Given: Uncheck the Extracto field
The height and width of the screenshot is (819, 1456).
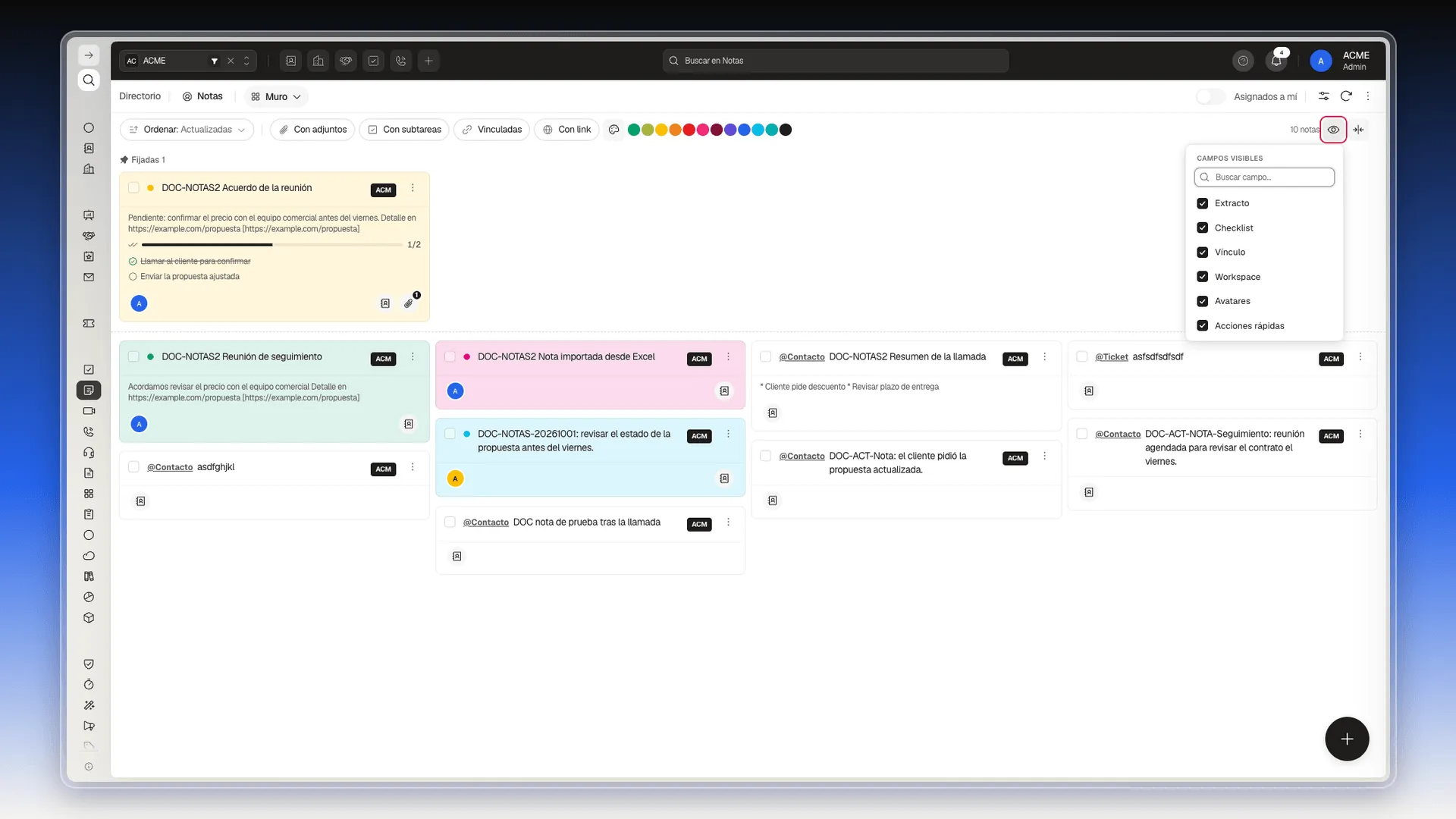Looking at the screenshot, I should click(1202, 203).
